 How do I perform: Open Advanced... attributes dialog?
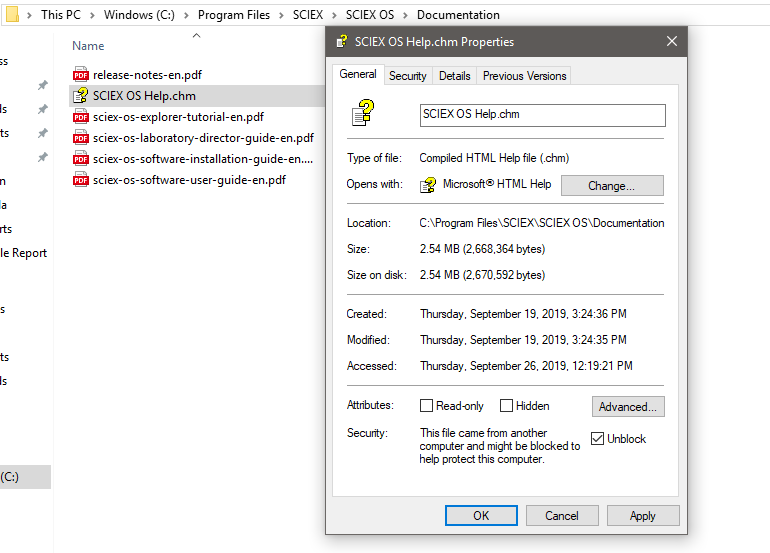tap(628, 407)
